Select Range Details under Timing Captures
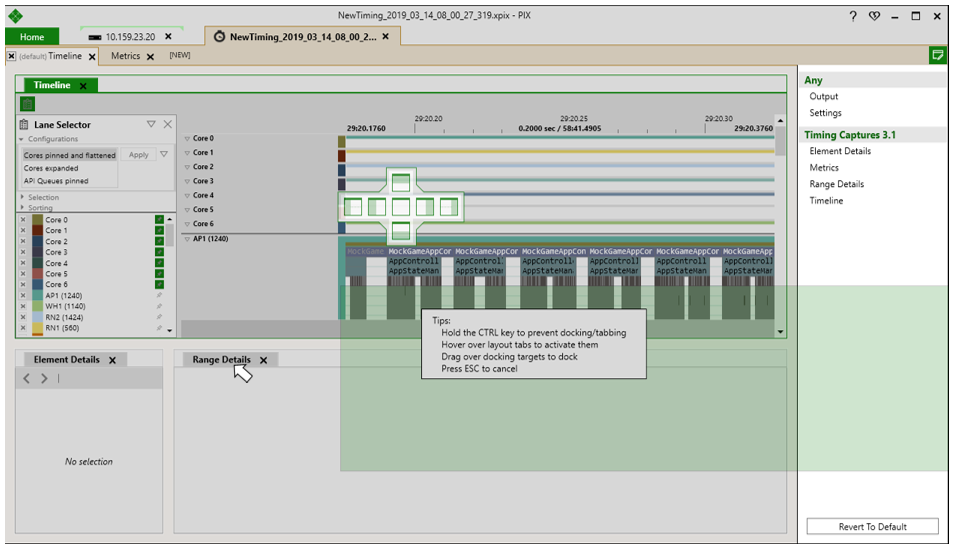Viewport: 956px width, 551px height. click(836, 184)
